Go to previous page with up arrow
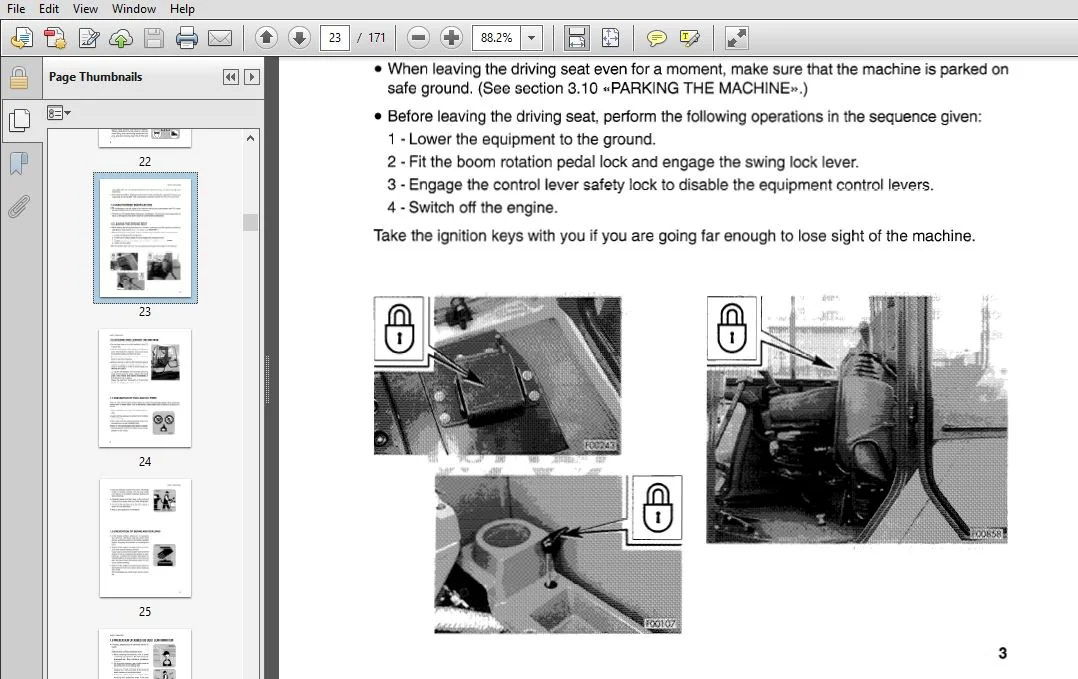Image resolution: width=1078 pixels, height=679 pixels. click(x=266, y=38)
